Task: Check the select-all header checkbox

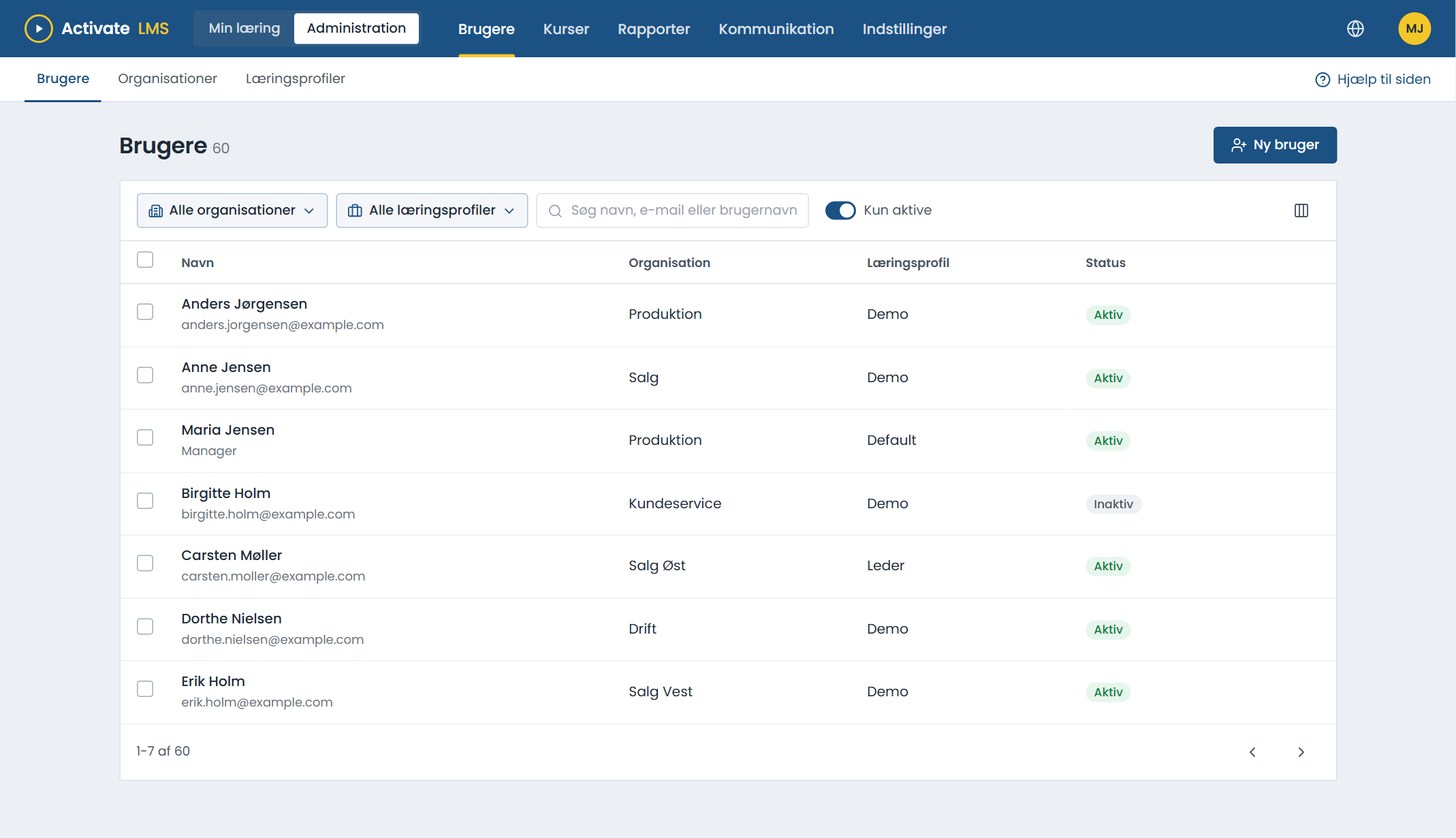Action: click(145, 260)
